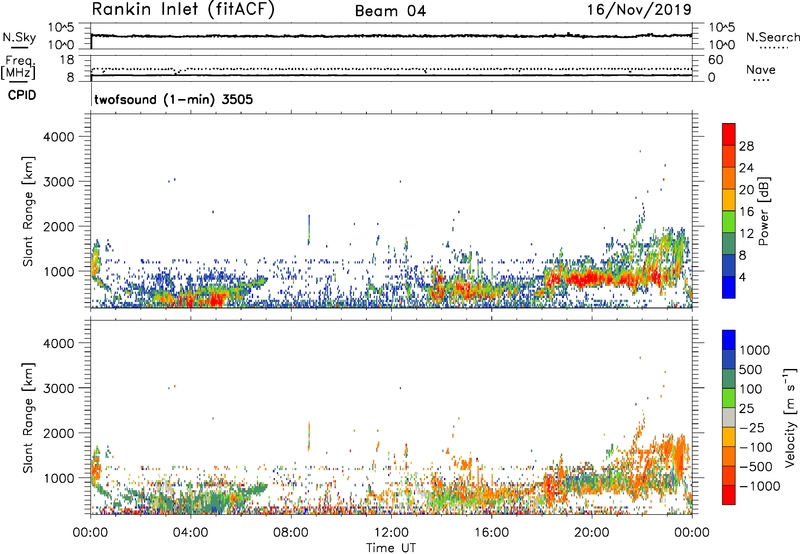Click the 'twofsound (1-min) 3505' text
The width and height of the screenshot is (800, 554).
pos(173,99)
